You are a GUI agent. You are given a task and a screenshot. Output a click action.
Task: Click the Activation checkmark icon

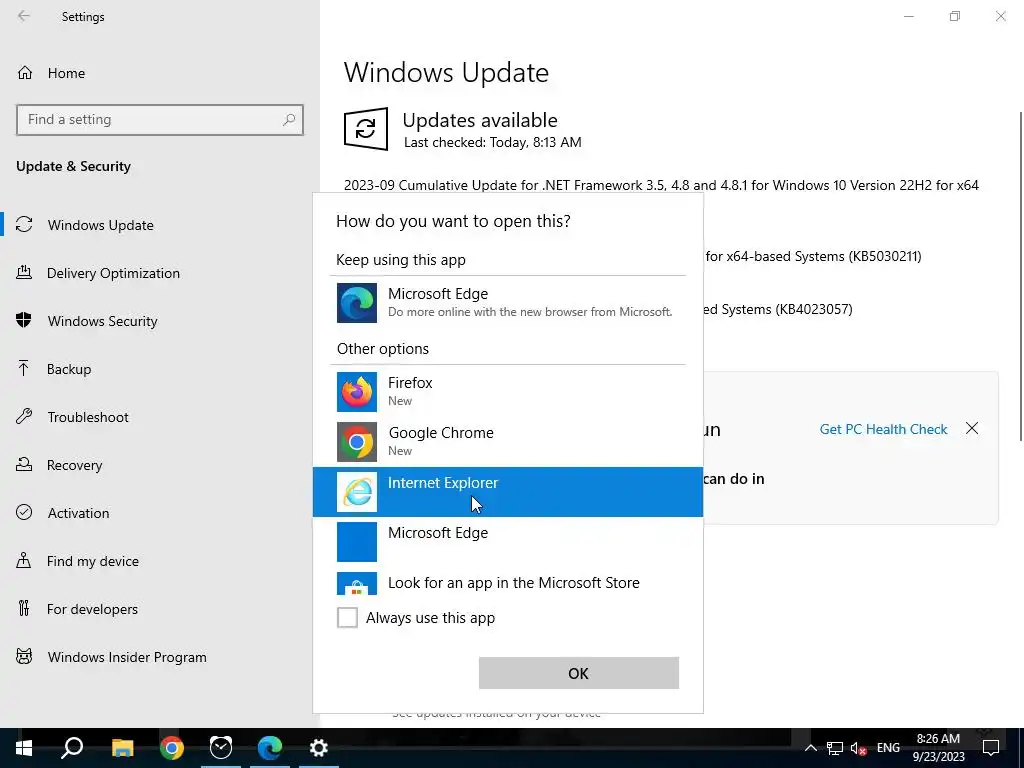click(24, 512)
